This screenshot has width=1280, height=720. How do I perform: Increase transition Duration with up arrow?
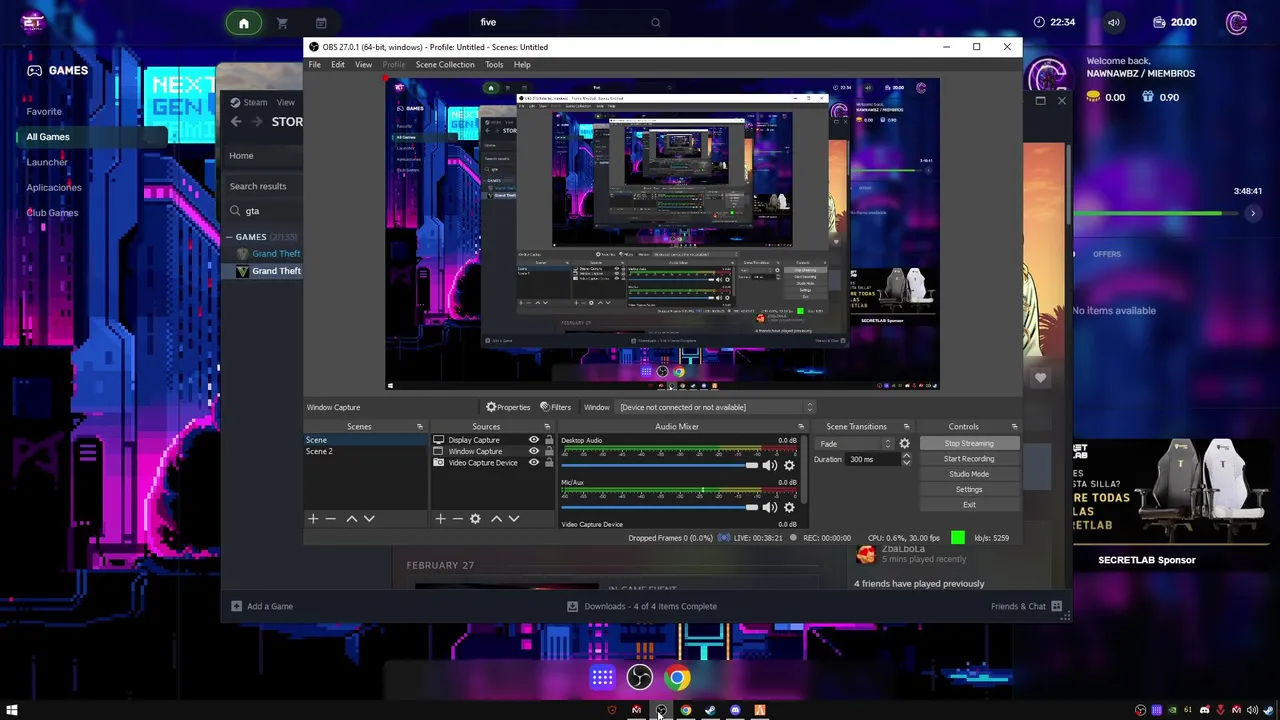coord(906,456)
